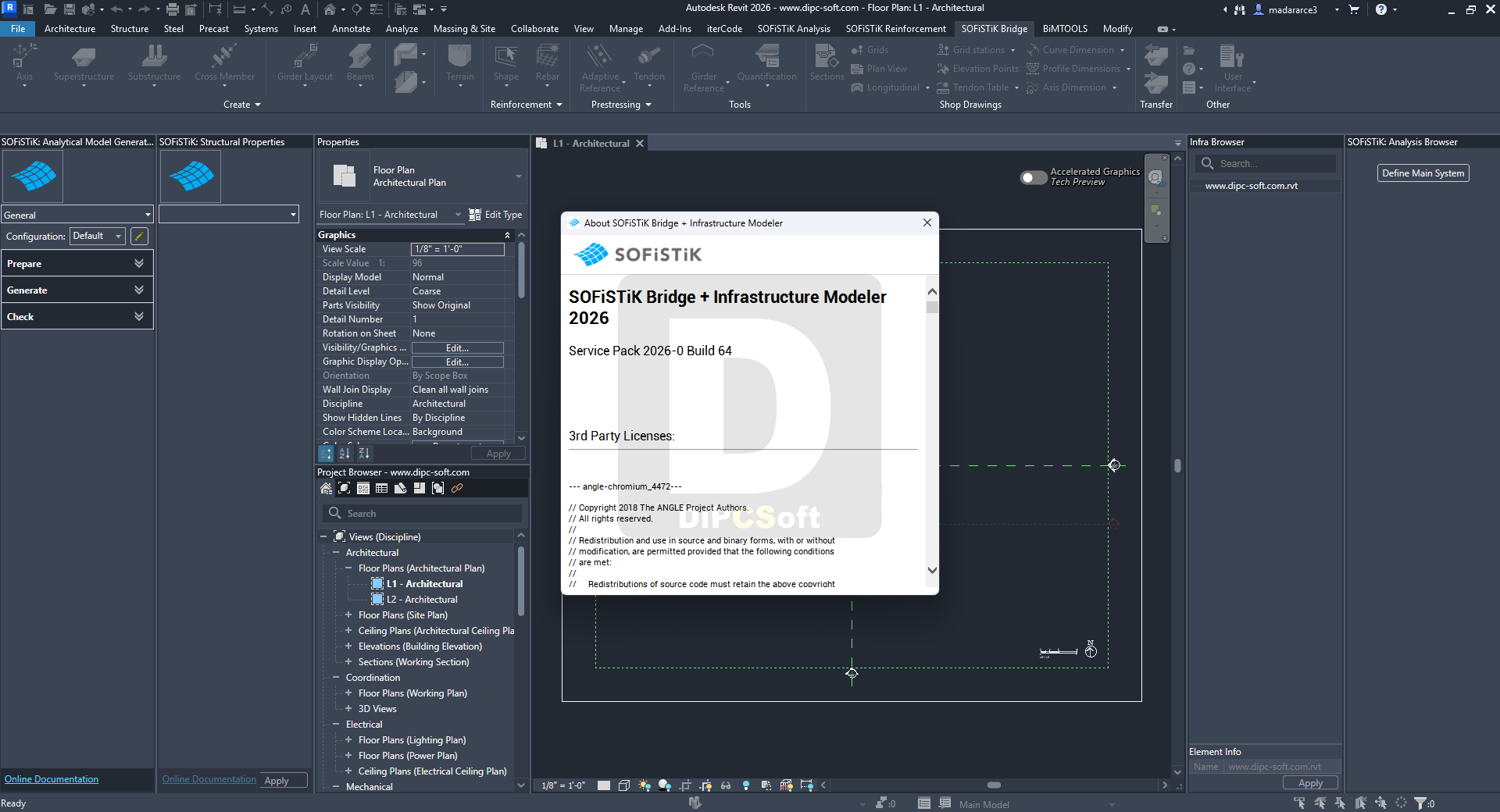The height and width of the screenshot is (812, 1500).
Task: Close the About SOFiSTiK Bridge dialog
Action: [927, 223]
